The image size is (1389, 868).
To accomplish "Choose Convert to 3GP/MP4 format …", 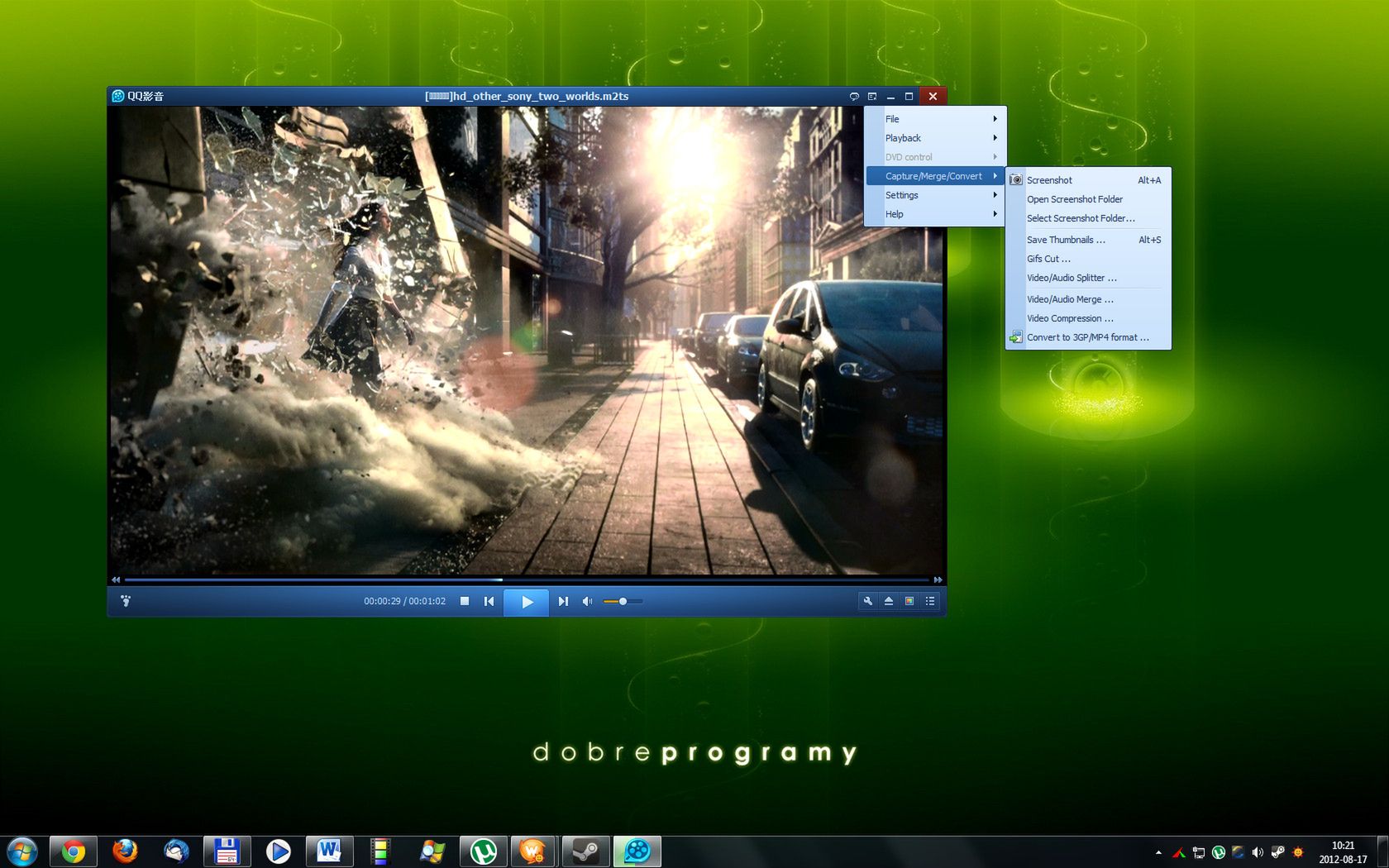I will 1088,337.
